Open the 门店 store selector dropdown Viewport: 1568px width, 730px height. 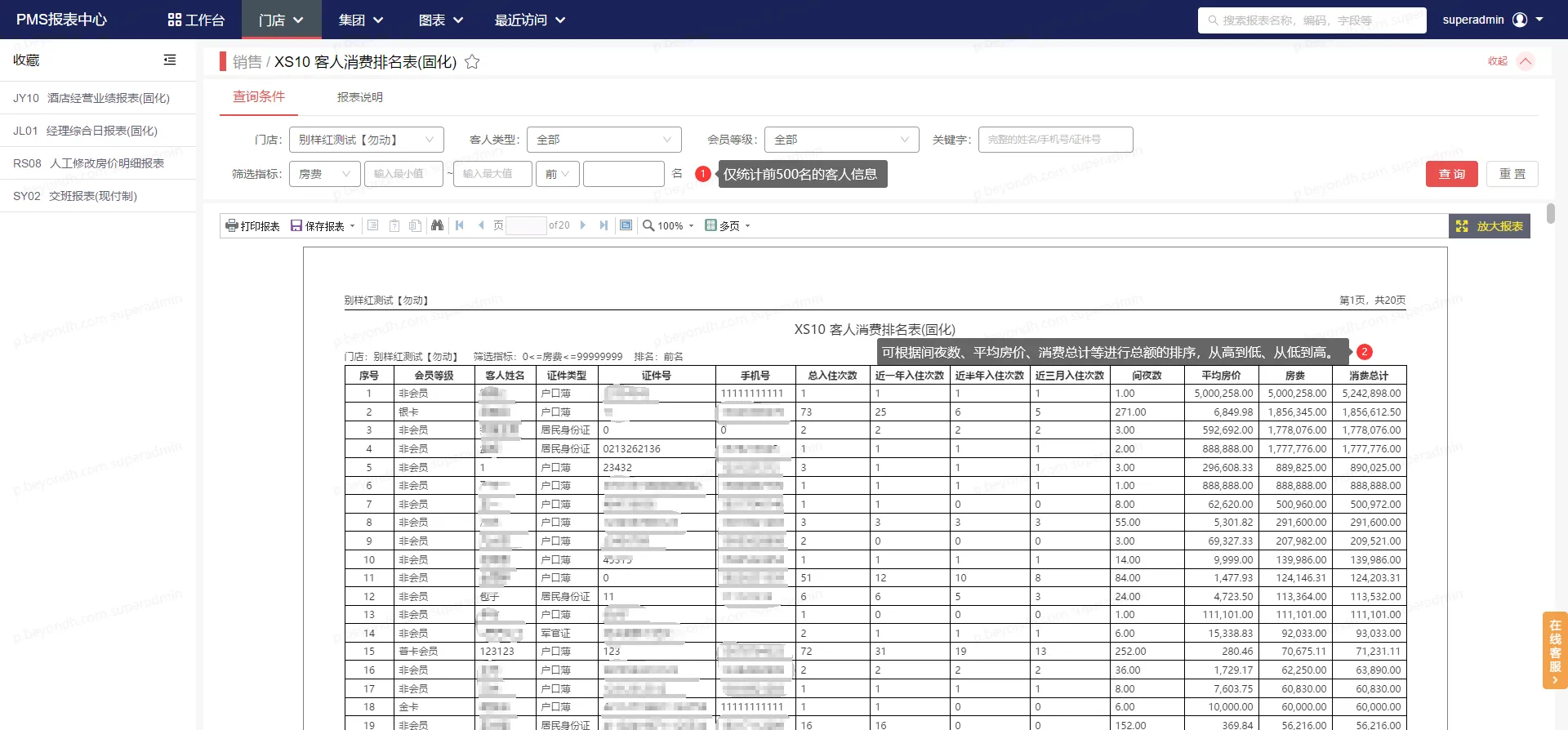(x=367, y=140)
